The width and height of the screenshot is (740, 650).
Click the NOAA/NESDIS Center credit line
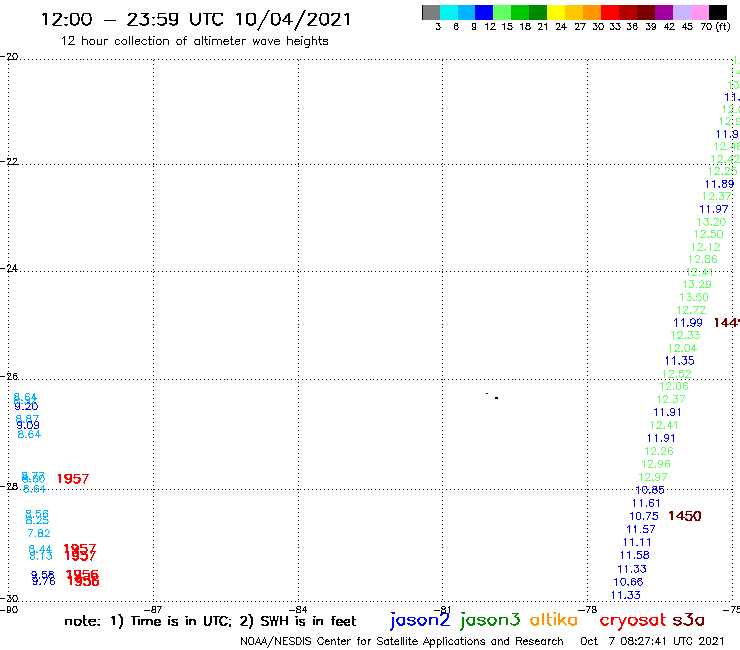click(402, 641)
